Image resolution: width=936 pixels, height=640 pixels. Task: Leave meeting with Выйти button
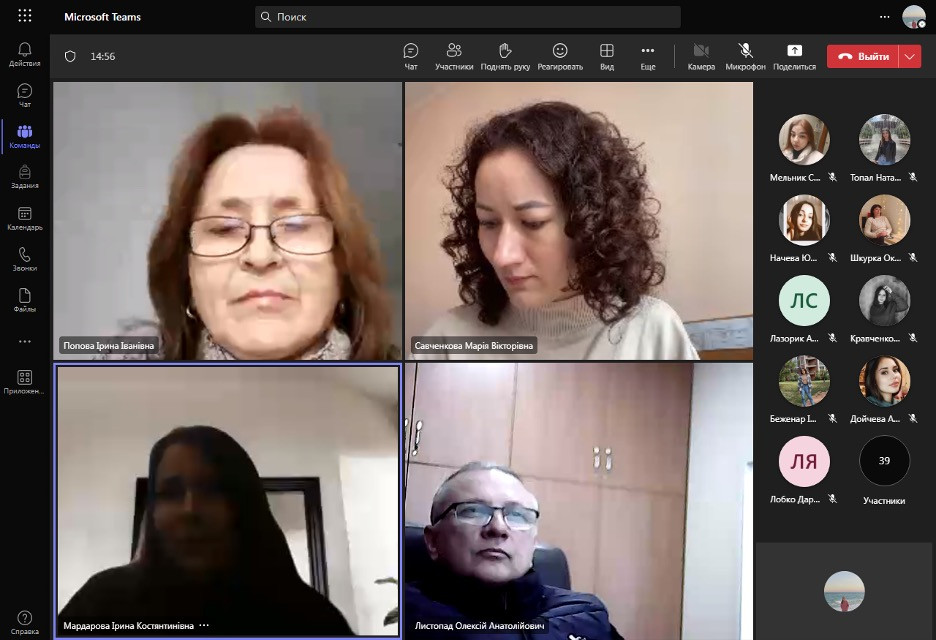point(863,57)
